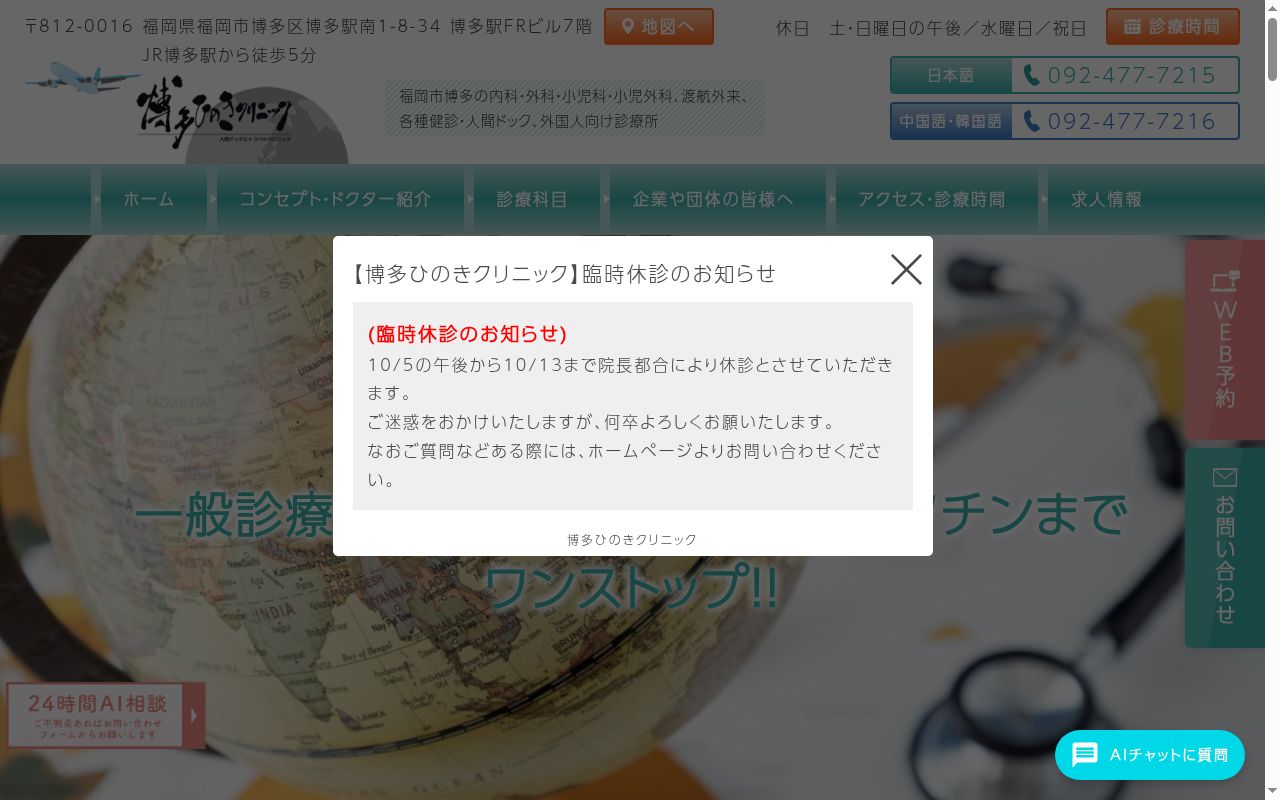Viewport: 1280px width, 800px height.
Task: Click the scrollbar up arrow
Action: click(x=1272, y=8)
